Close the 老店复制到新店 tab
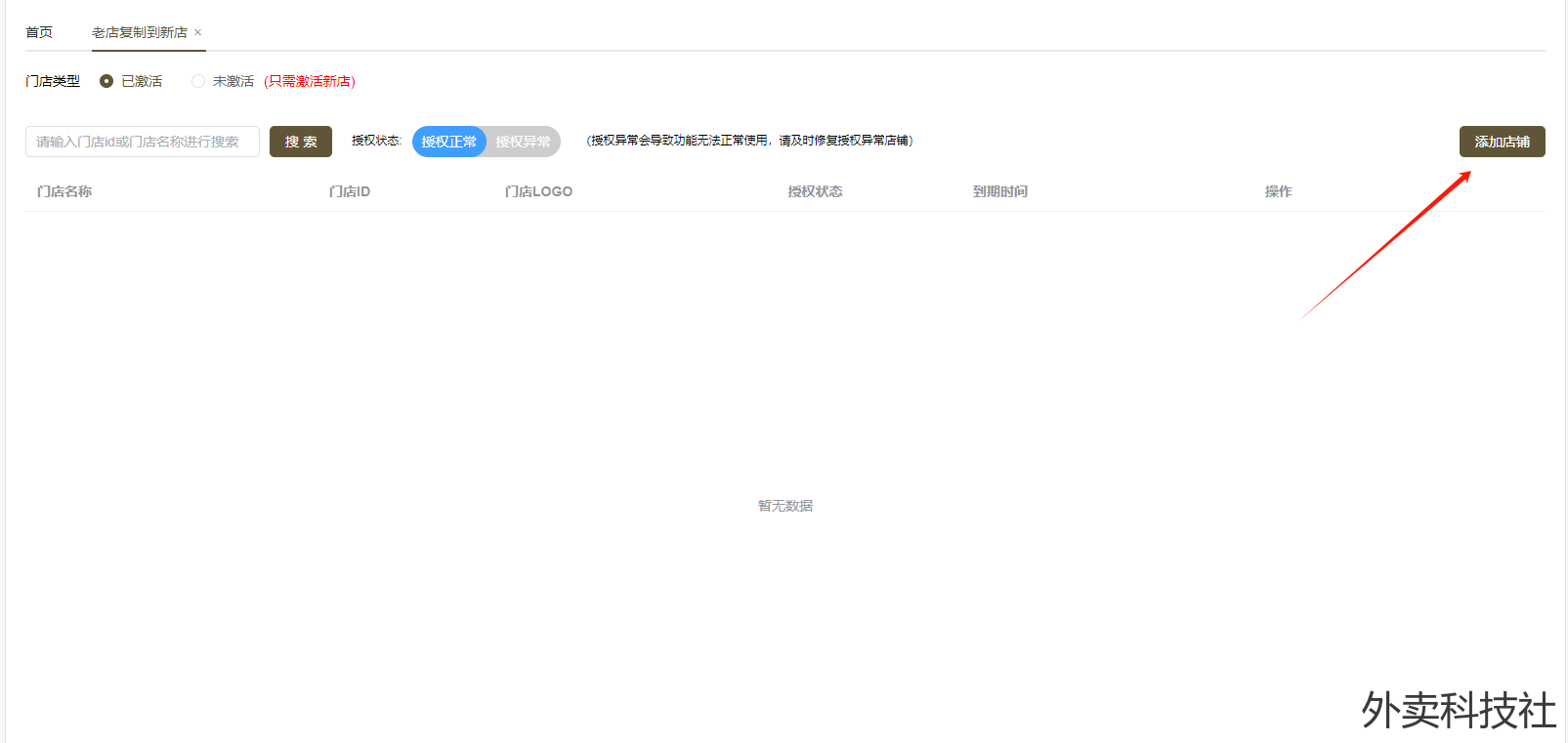The height and width of the screenshot is (743, 1568). click(197, 32)
